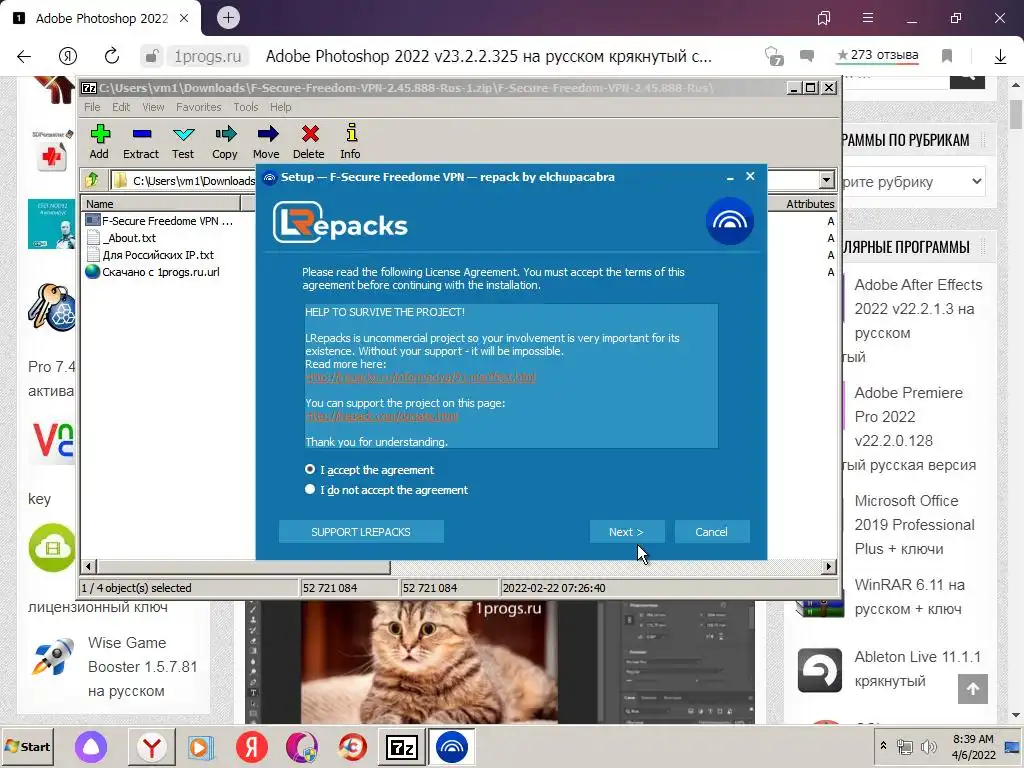Open the Tools menu in 7-Zip

tap(246, 107)
